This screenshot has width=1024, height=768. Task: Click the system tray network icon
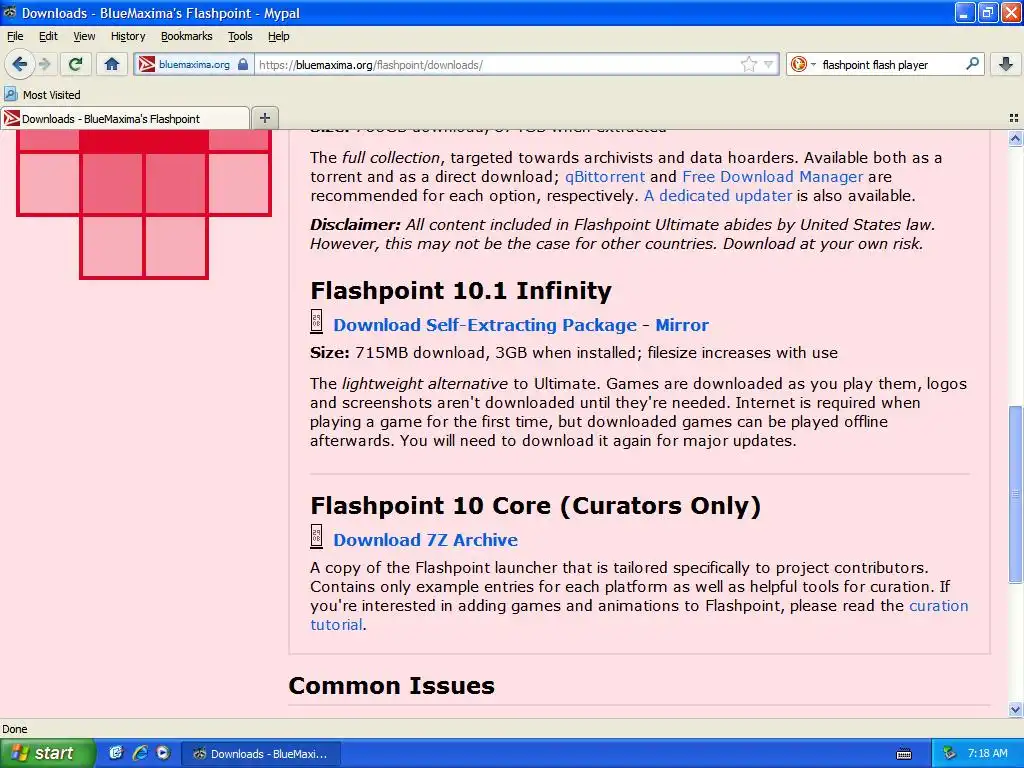(x=949, y=754)
